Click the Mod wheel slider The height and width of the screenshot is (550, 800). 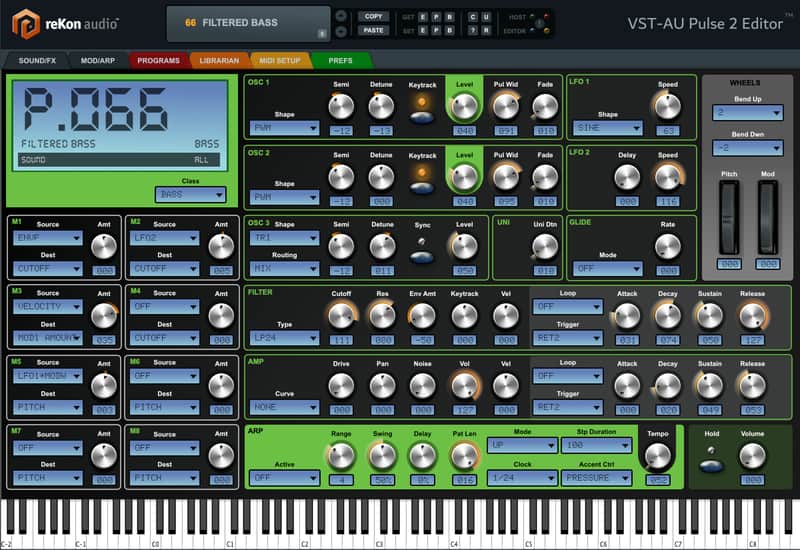click(x=768, y=218)
